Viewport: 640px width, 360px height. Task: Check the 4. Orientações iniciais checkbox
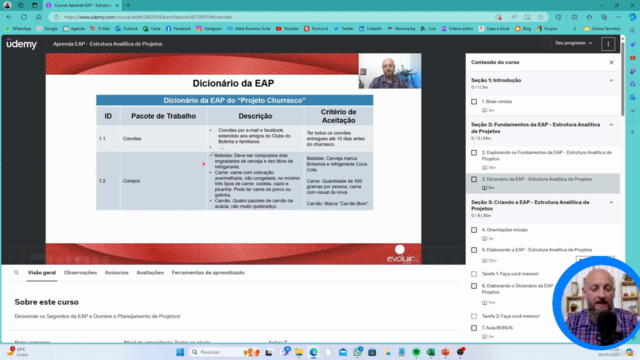[474, 230]
